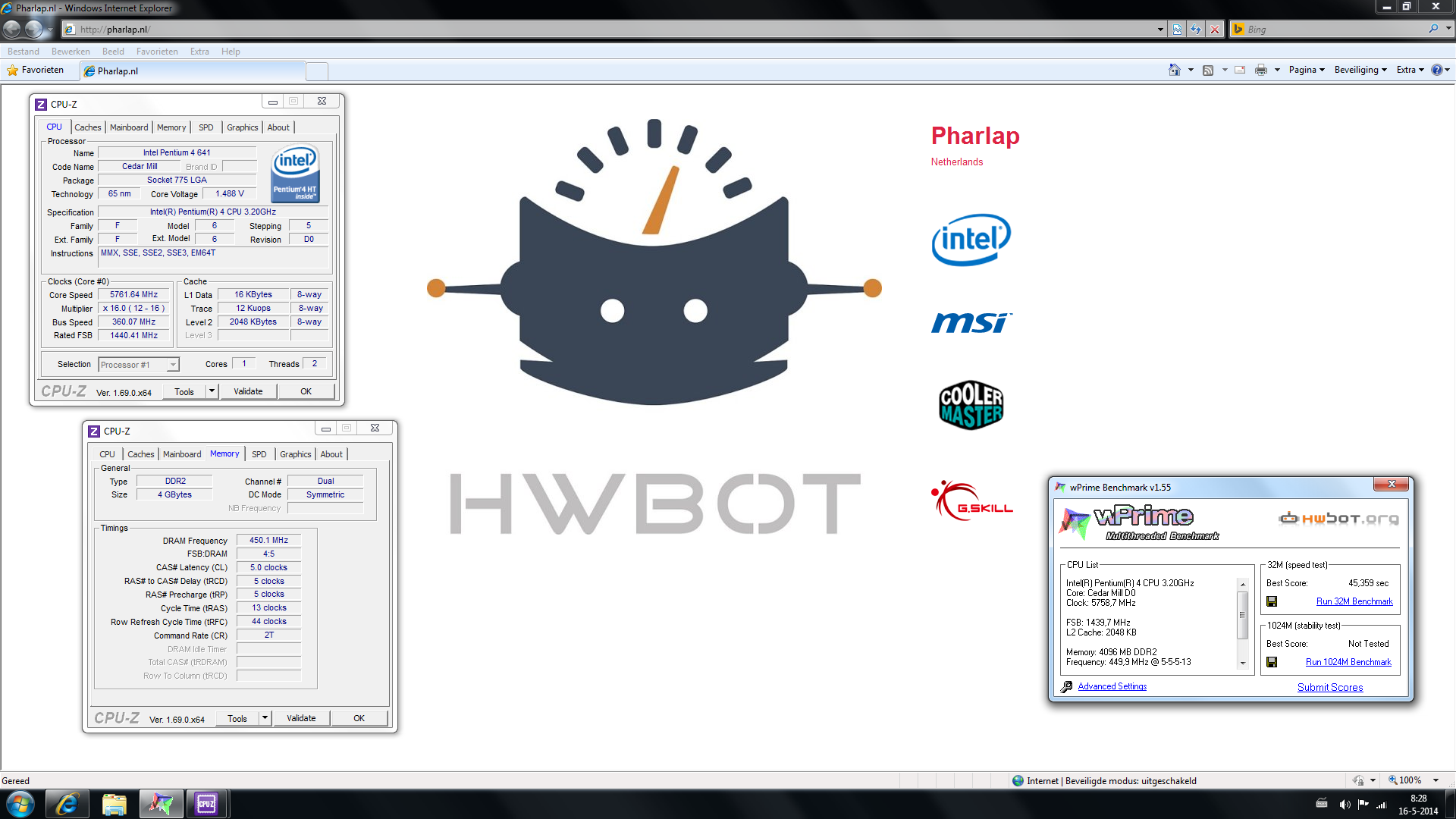Click the Refresh page icon

1196,30
